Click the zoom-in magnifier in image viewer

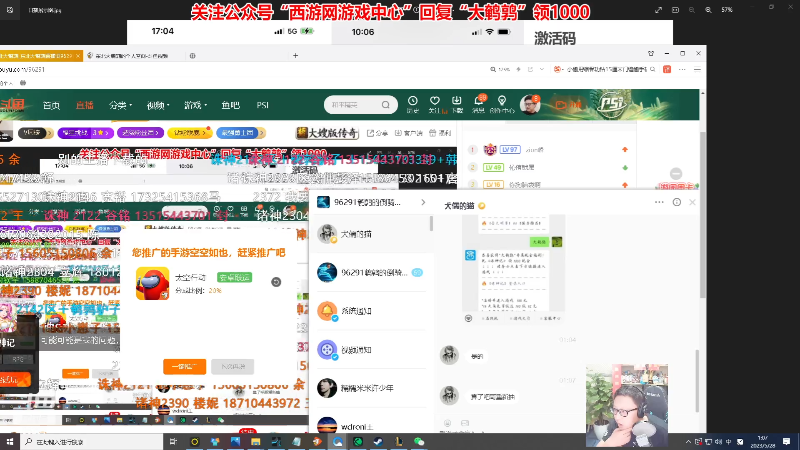(x=708, y=10)
